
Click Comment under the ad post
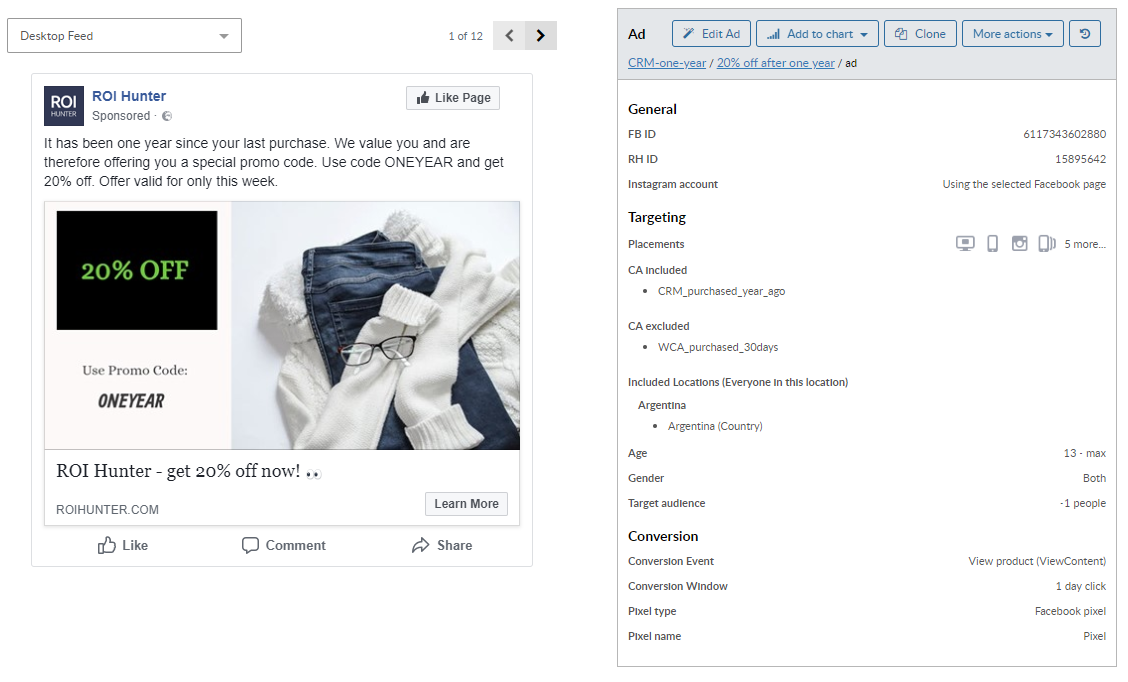point(283,545)
